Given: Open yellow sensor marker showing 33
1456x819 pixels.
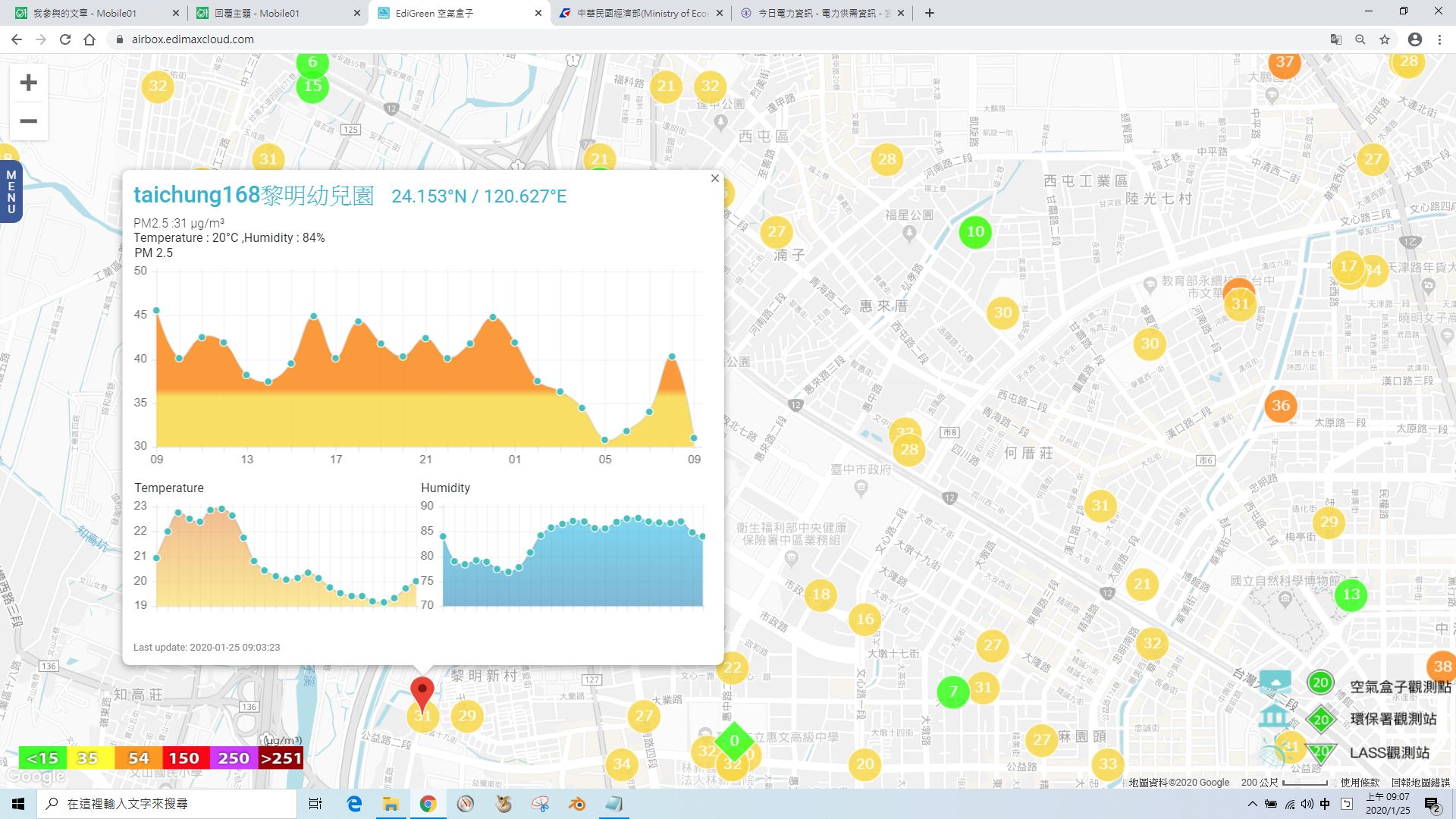Looking at the screenshot, I should point(1108,764).
